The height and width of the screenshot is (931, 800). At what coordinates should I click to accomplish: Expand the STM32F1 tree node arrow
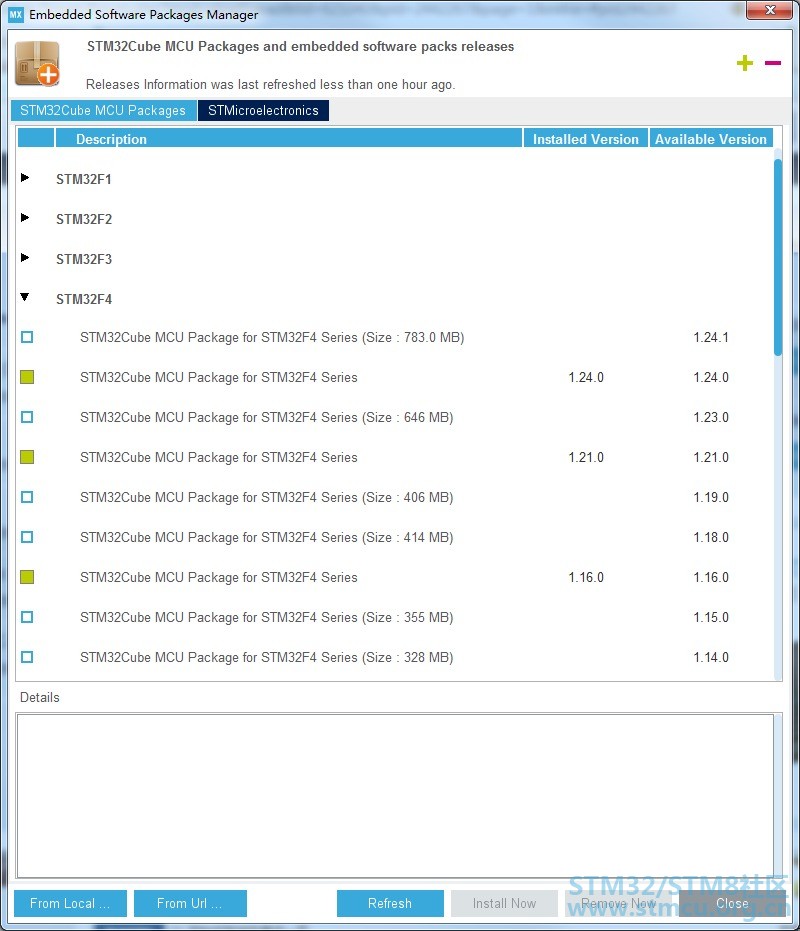click(25, 178)
